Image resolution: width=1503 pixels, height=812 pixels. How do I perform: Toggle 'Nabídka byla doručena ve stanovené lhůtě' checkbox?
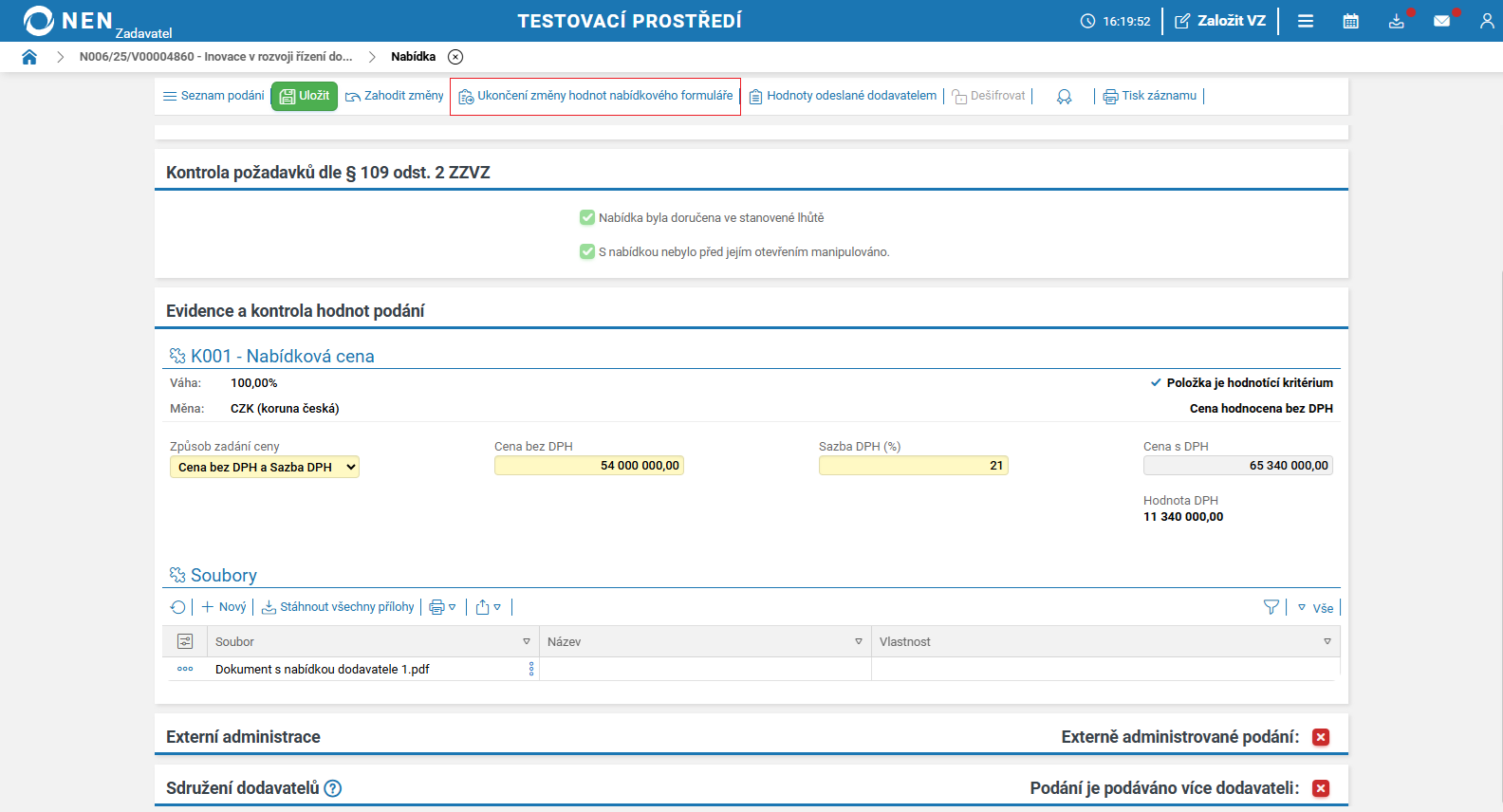pyautogui.click(x=587, y=218)
